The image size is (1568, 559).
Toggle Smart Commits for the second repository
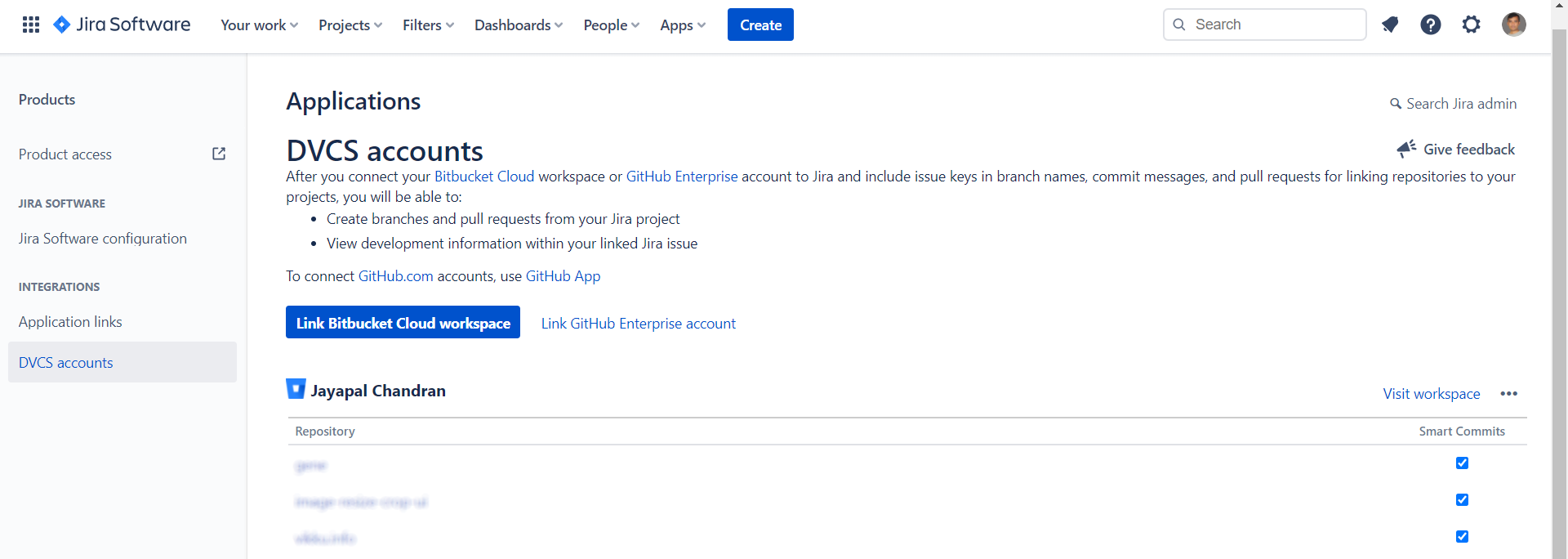(1462, 500)
